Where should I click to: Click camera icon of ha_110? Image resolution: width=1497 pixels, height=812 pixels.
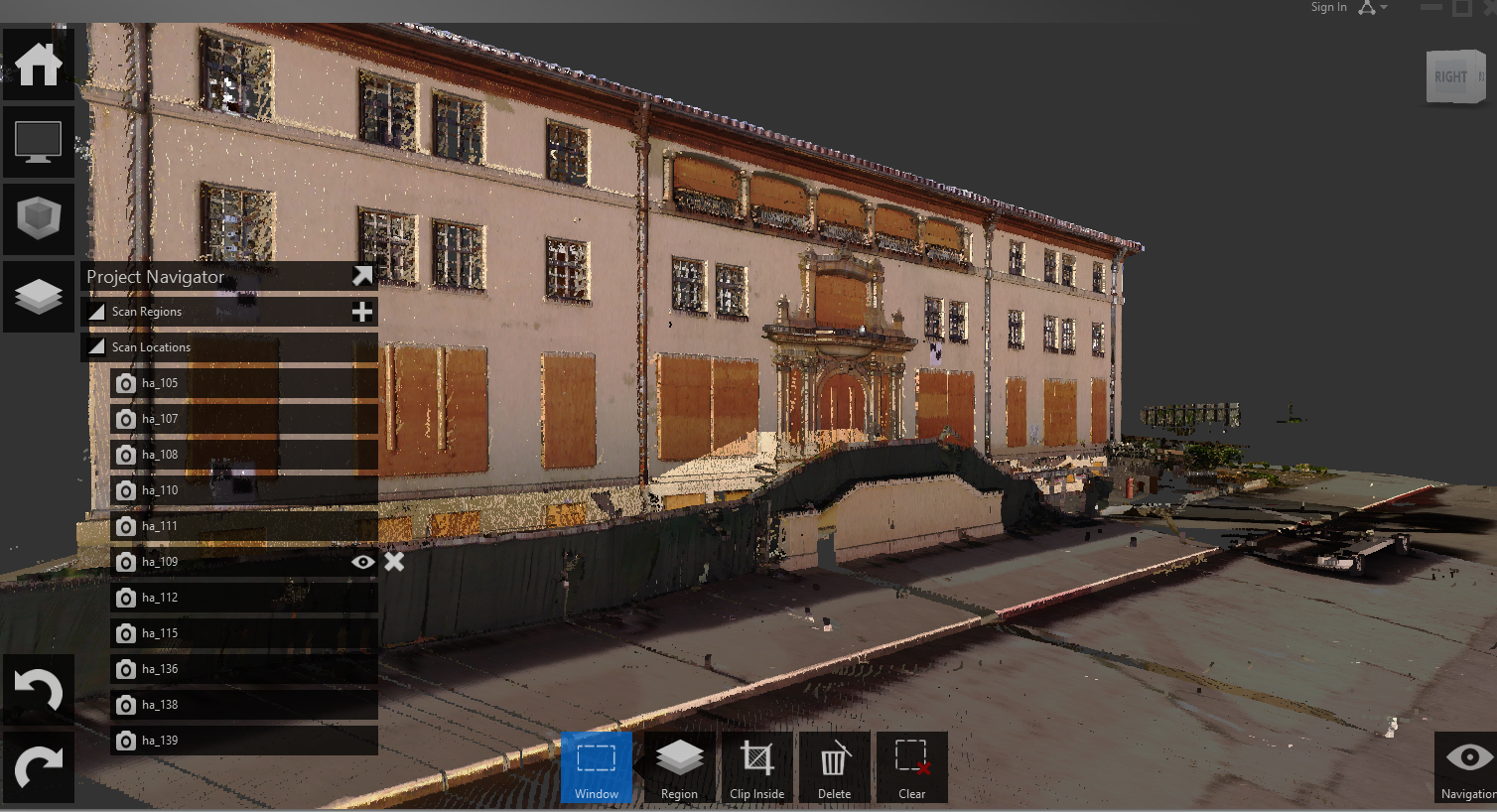click(125, 490)
